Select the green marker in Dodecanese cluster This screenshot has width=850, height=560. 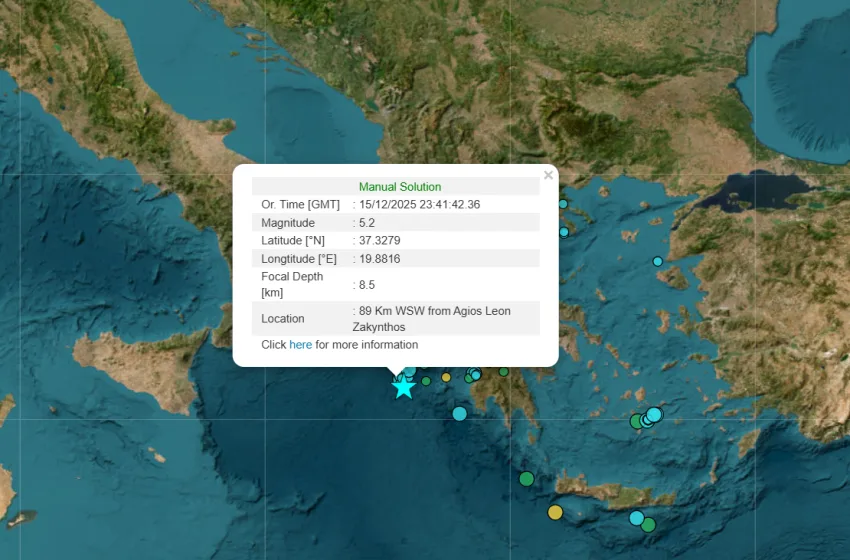(x=636, y=421)
